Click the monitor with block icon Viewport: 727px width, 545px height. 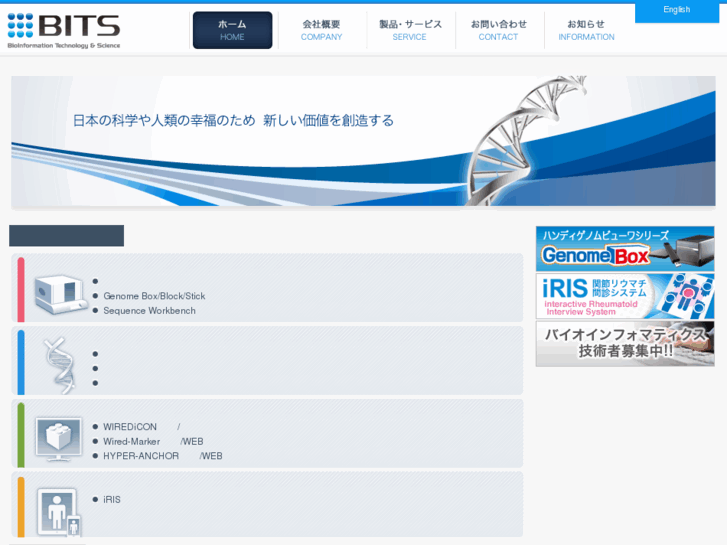pyautogui.click(x=59, y=439)
